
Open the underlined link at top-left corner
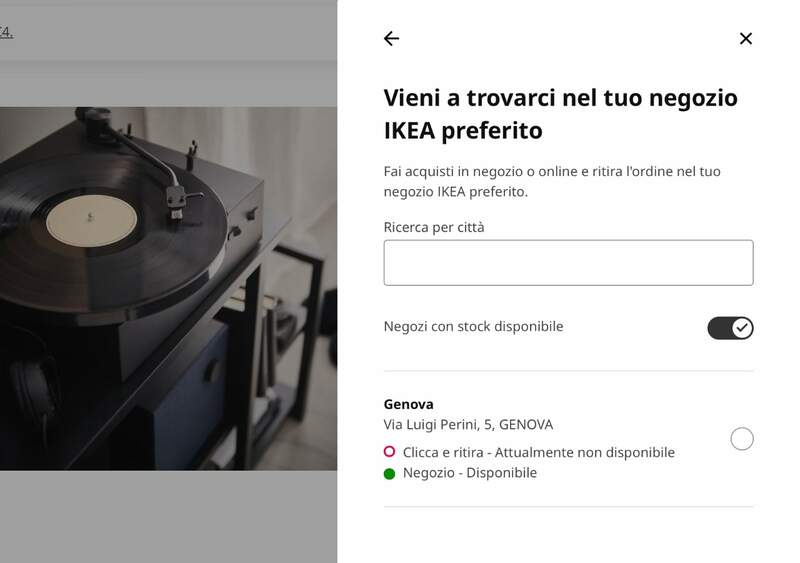click(6, 33)
